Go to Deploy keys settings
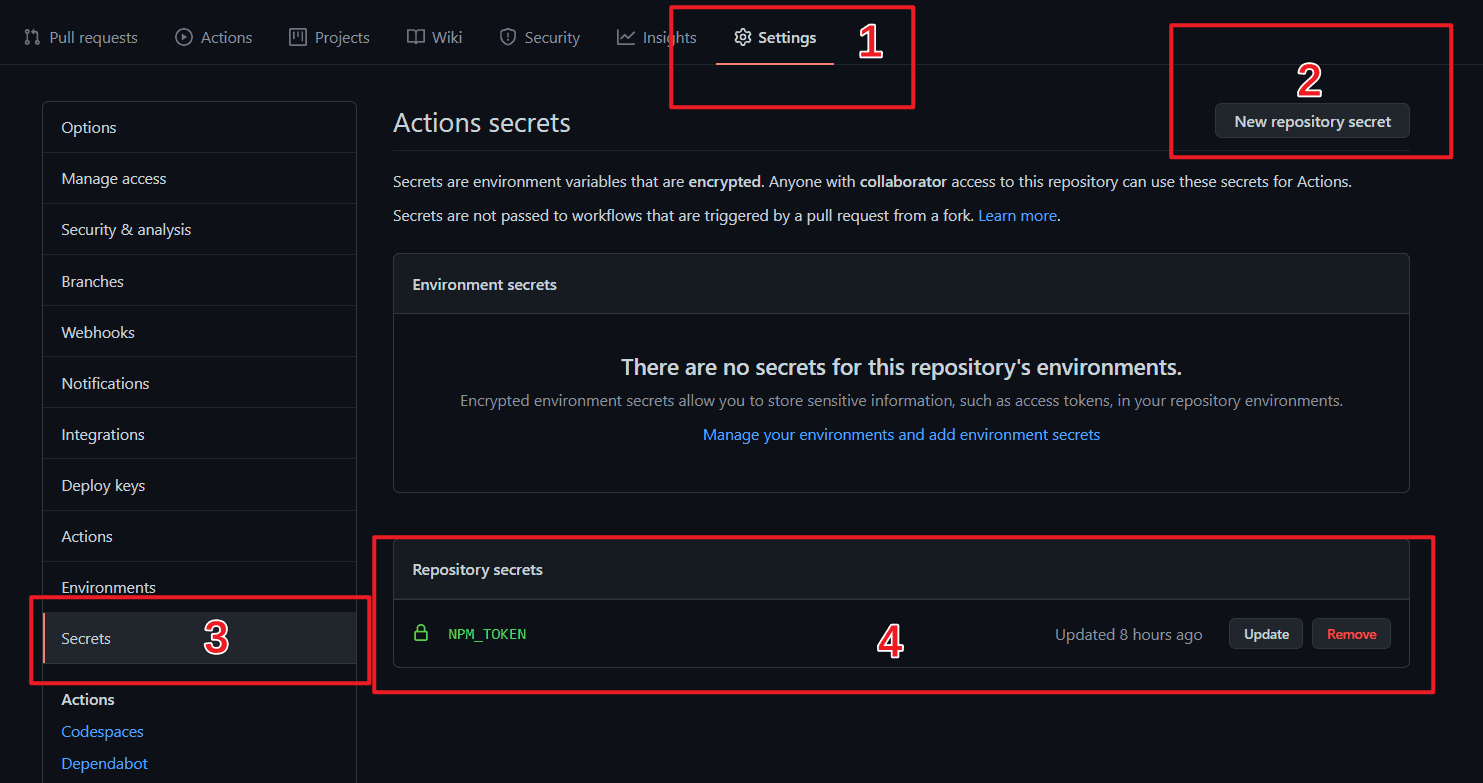 (103, 485)
